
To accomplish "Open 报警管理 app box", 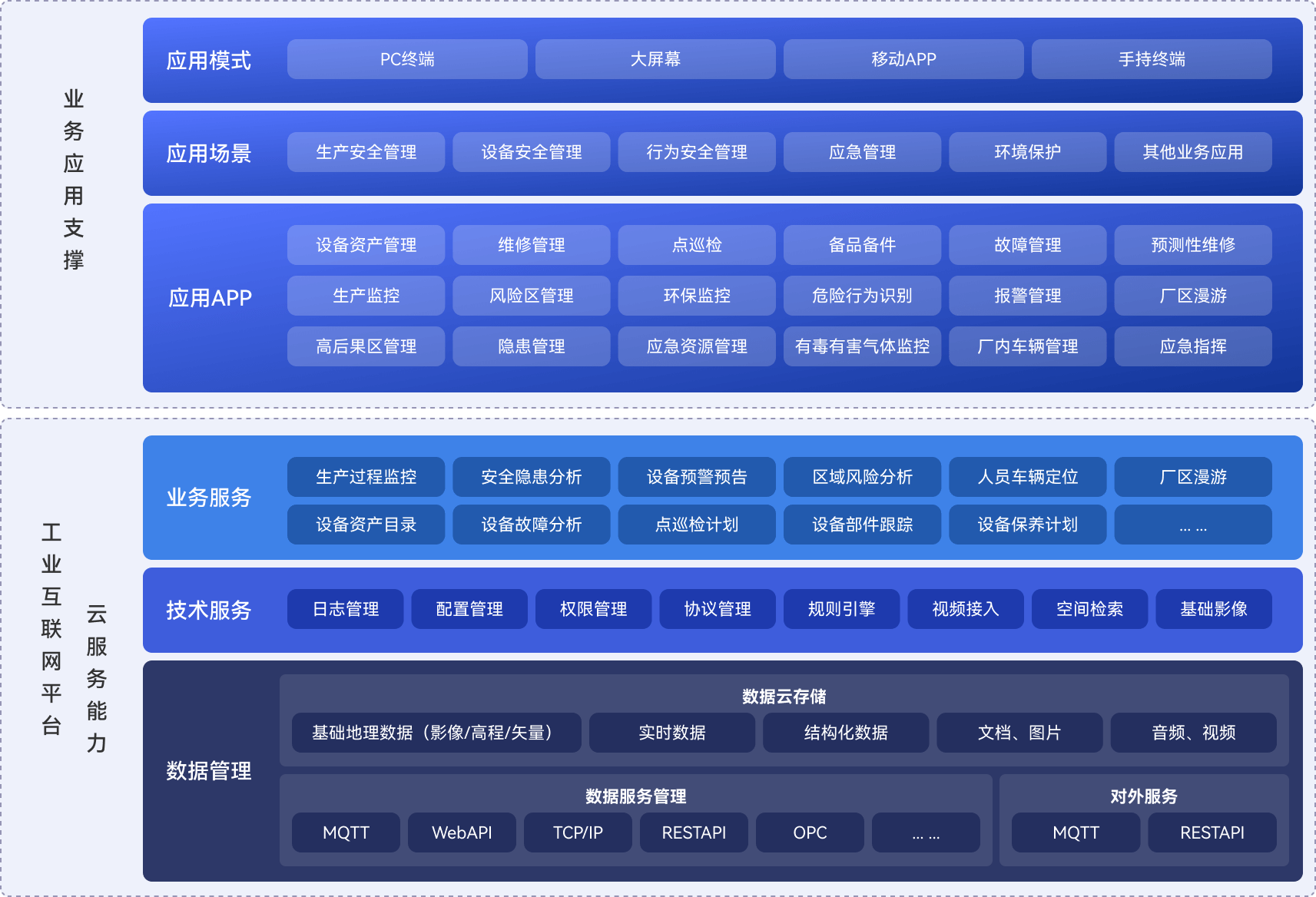I will (x=1028, y=296).
